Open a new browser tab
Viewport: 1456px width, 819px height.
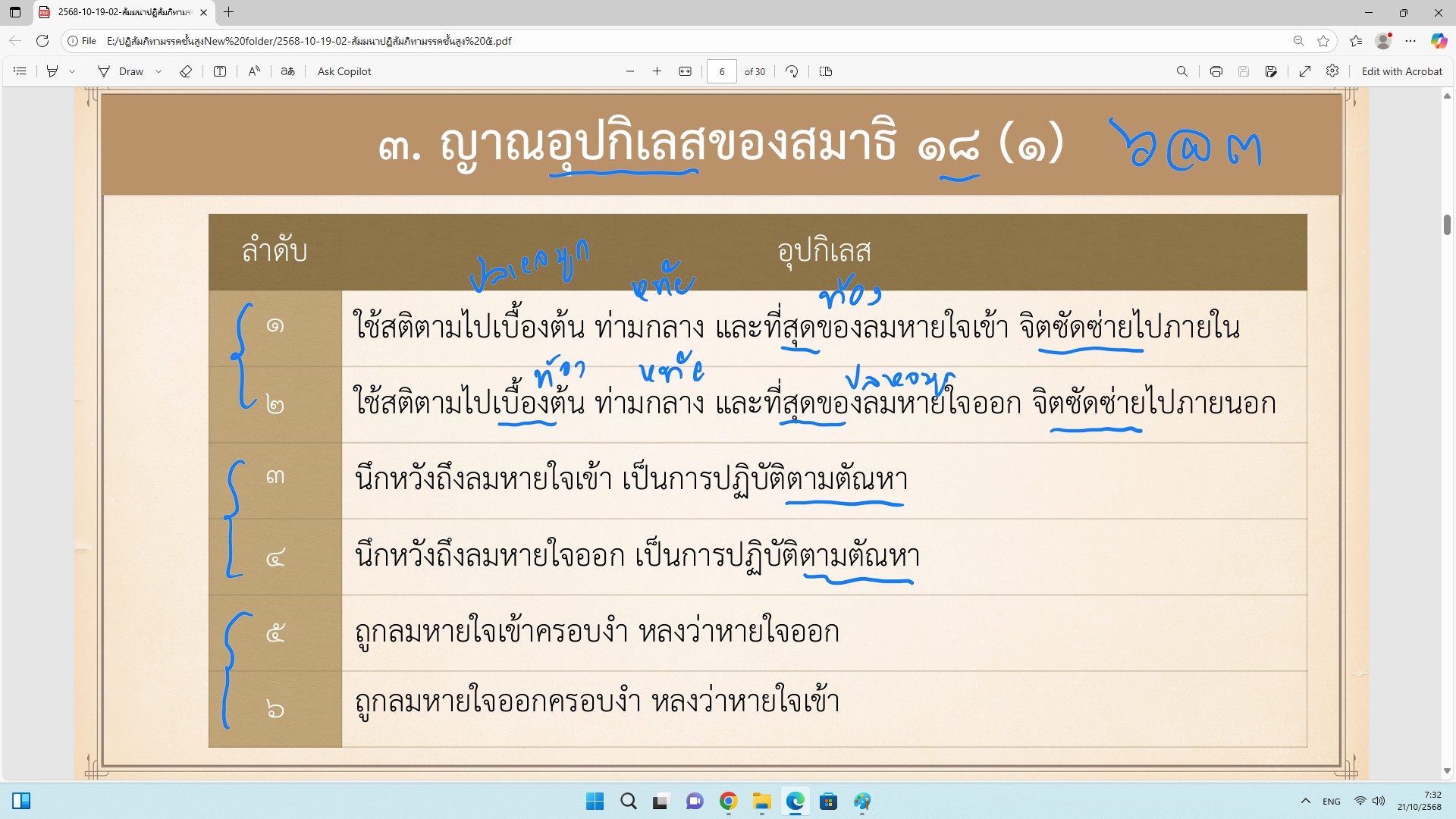228,12
